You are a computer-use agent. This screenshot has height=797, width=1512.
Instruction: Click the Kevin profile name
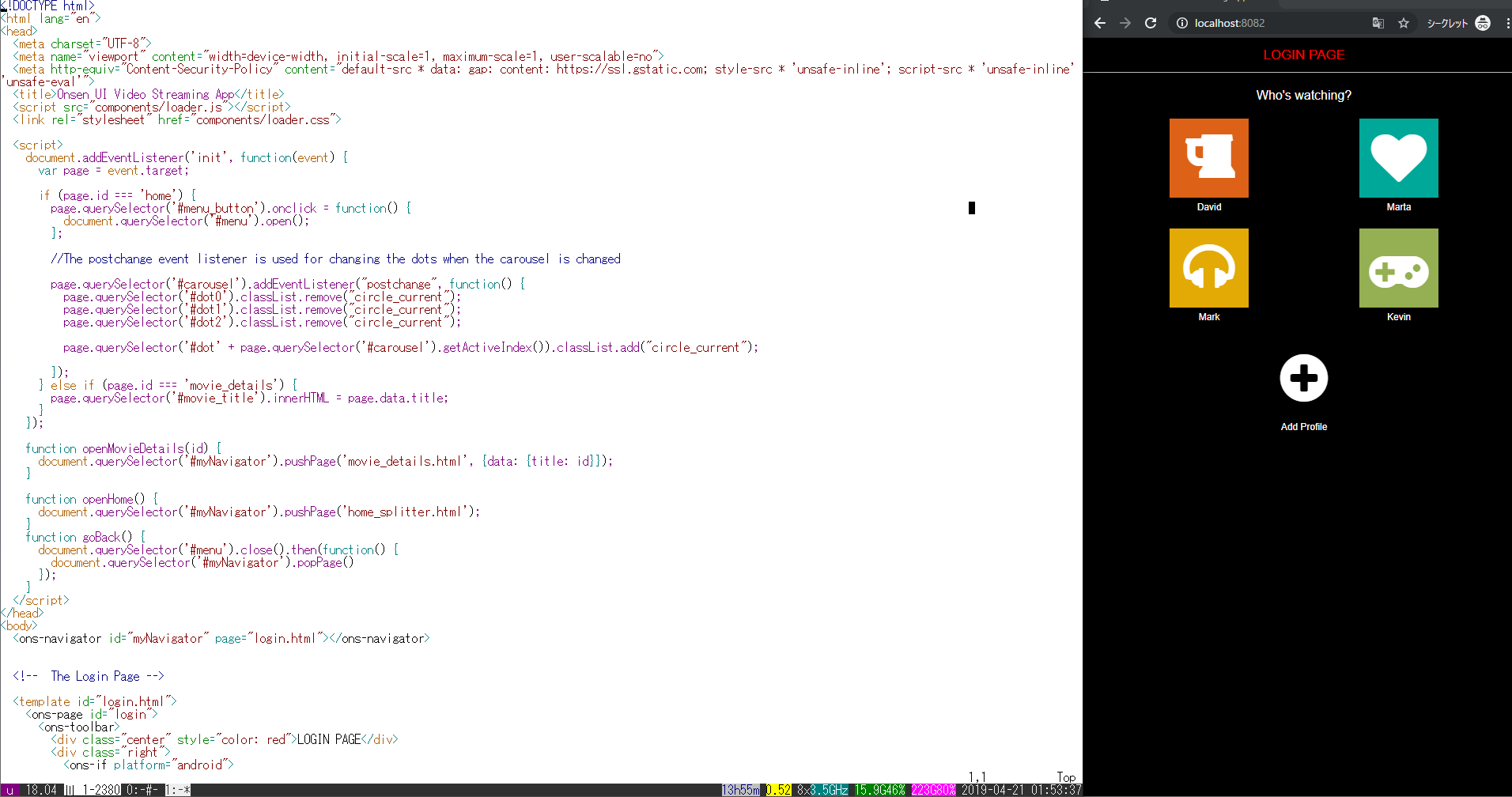(1398, 317)
